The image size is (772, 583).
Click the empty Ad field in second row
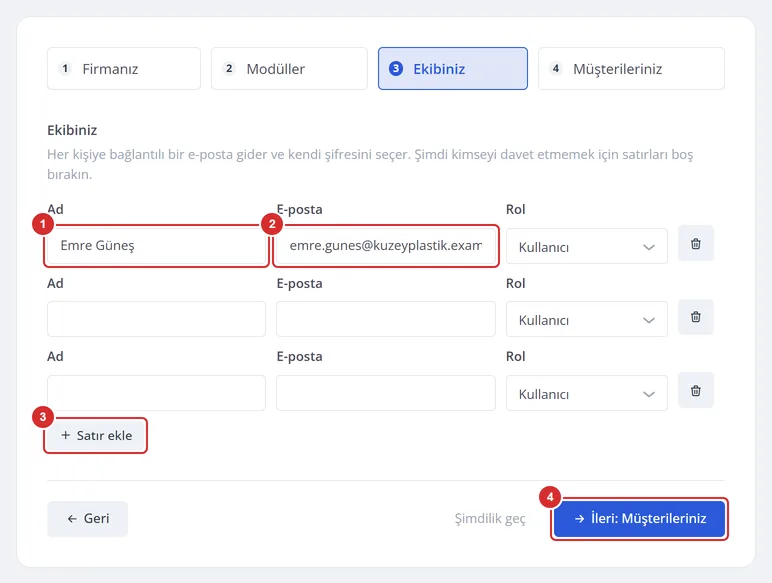[x=156, y=319]
